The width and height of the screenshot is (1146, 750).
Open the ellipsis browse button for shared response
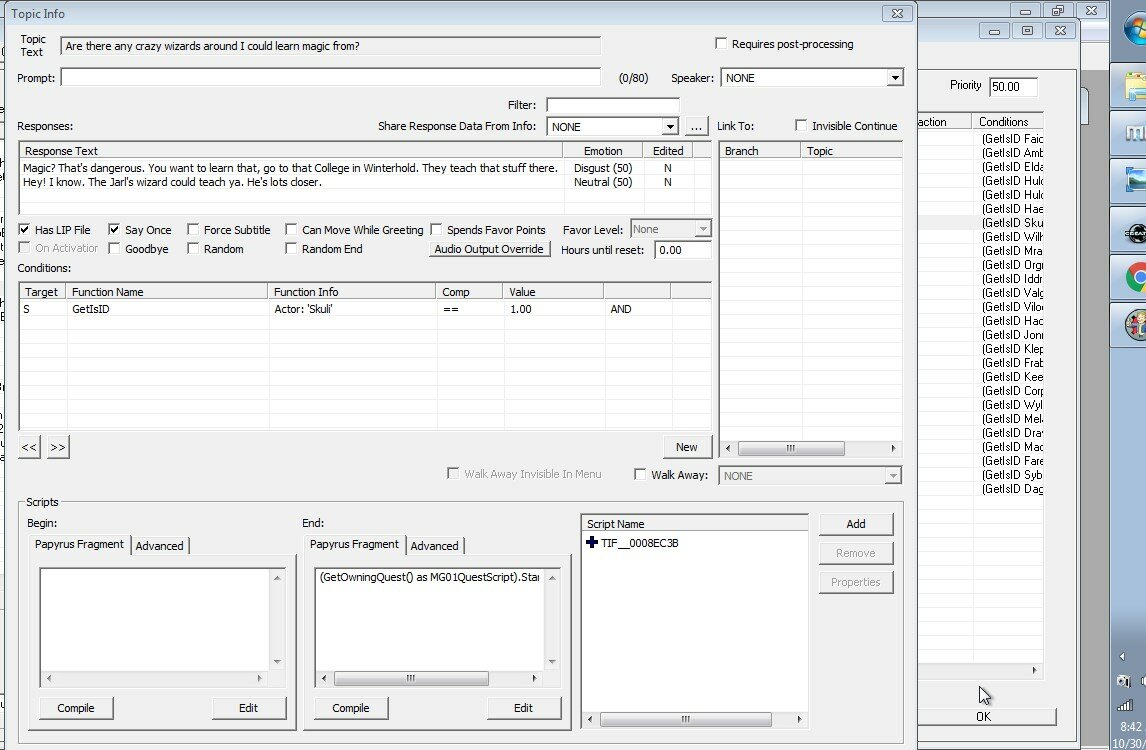(x=696, y=126)
